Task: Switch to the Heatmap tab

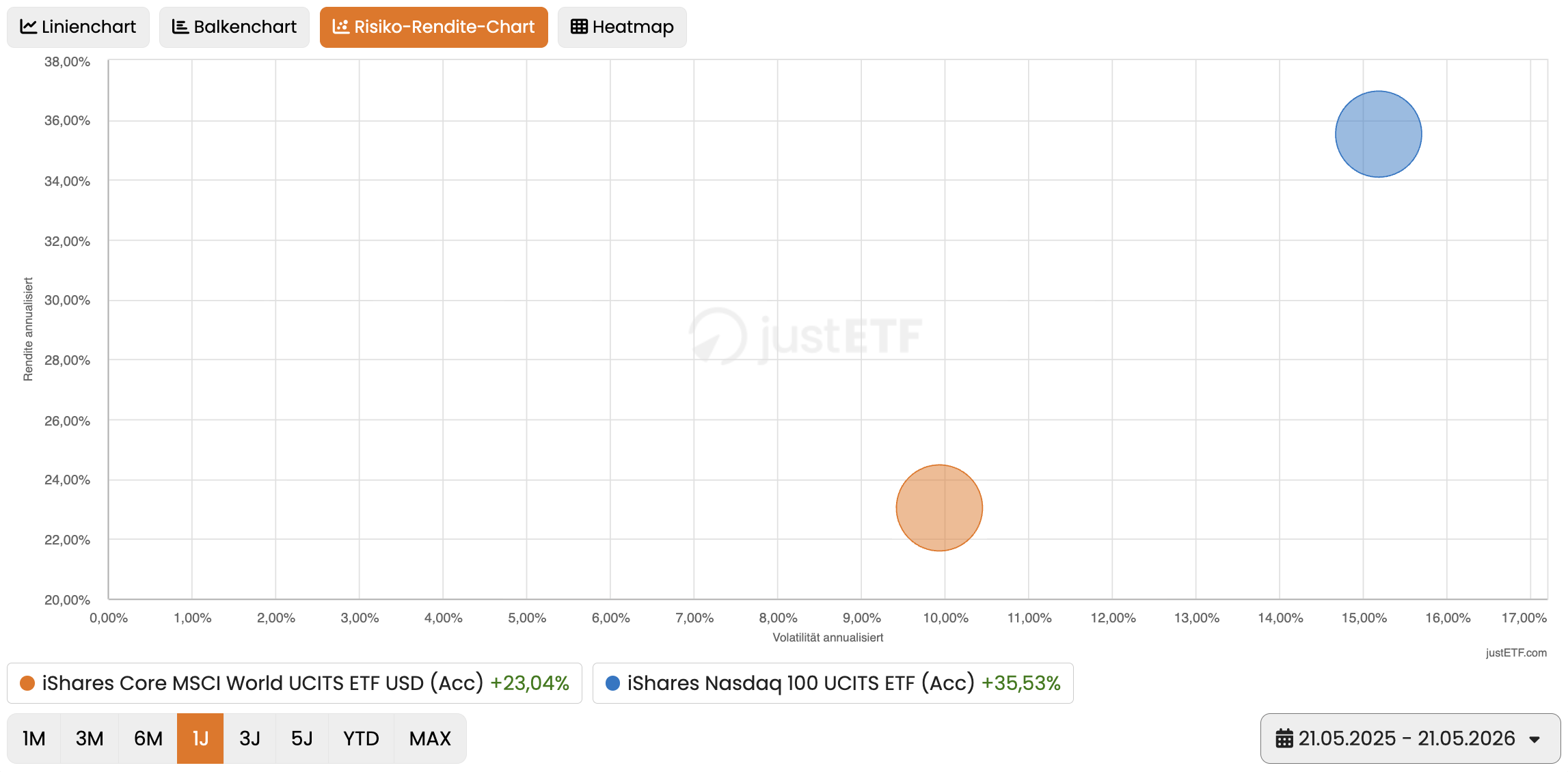Action: [x=622, y=27]
